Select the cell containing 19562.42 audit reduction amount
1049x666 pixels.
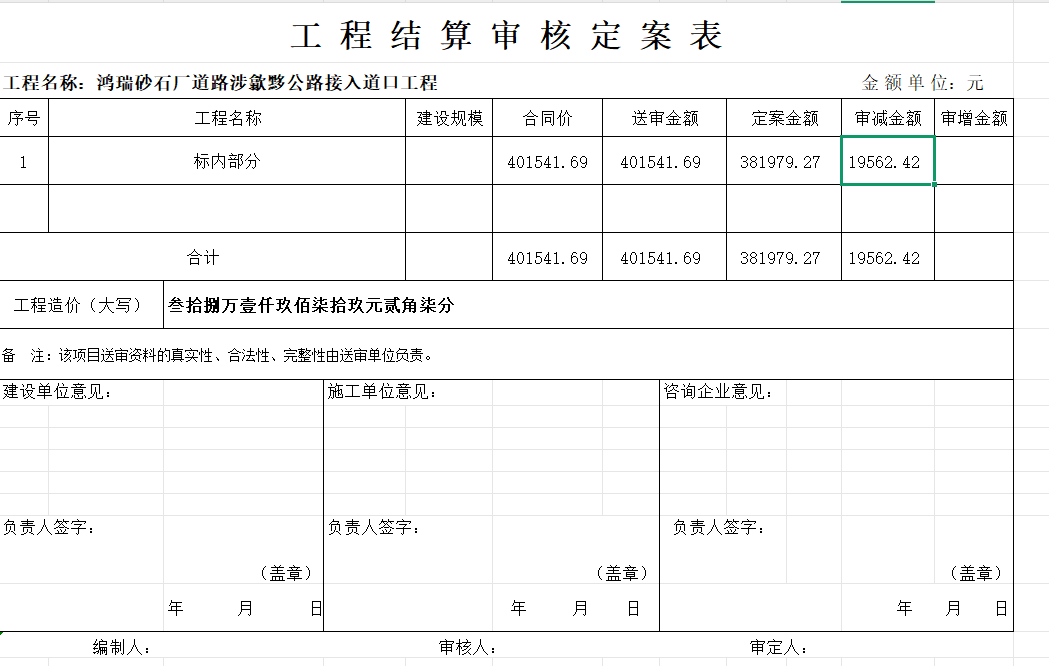point(886,161)
